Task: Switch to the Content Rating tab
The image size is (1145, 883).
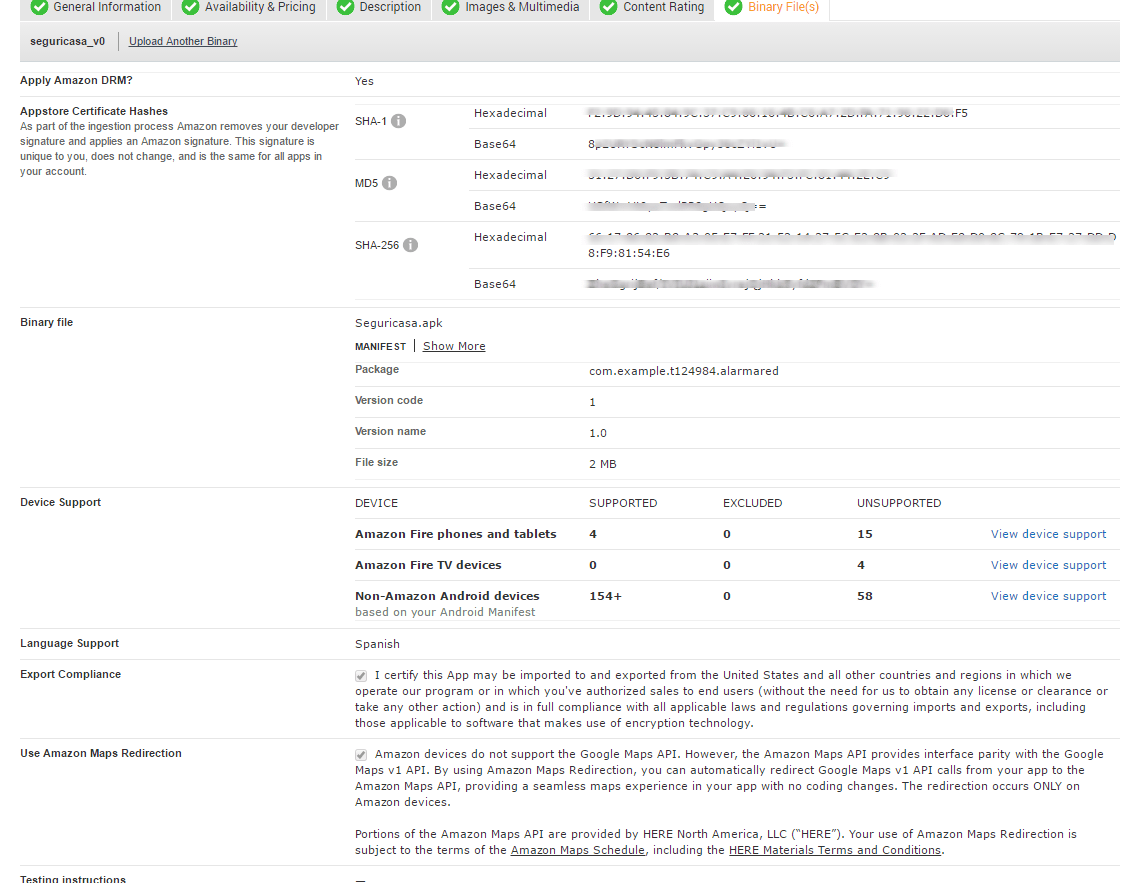Action: (663, 7)
